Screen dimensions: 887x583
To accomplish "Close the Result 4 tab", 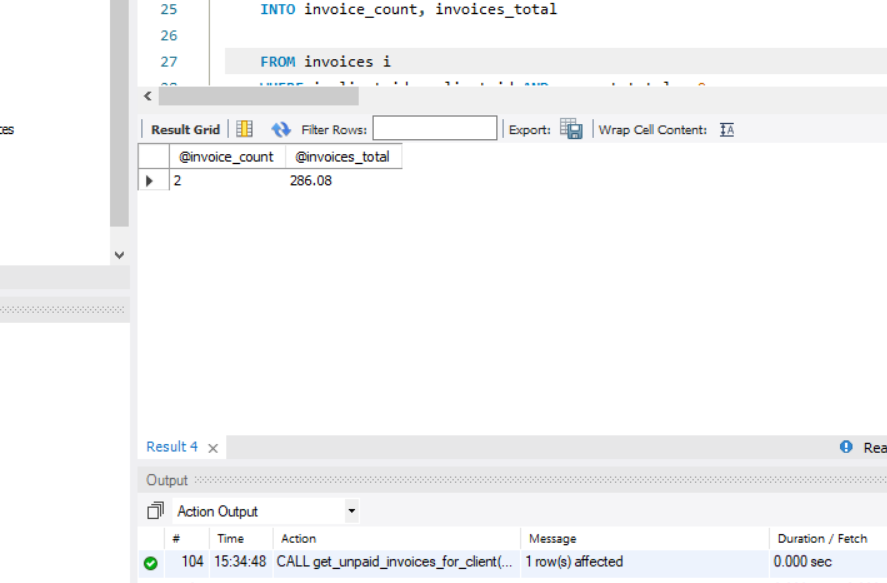I will pos(213,448).
